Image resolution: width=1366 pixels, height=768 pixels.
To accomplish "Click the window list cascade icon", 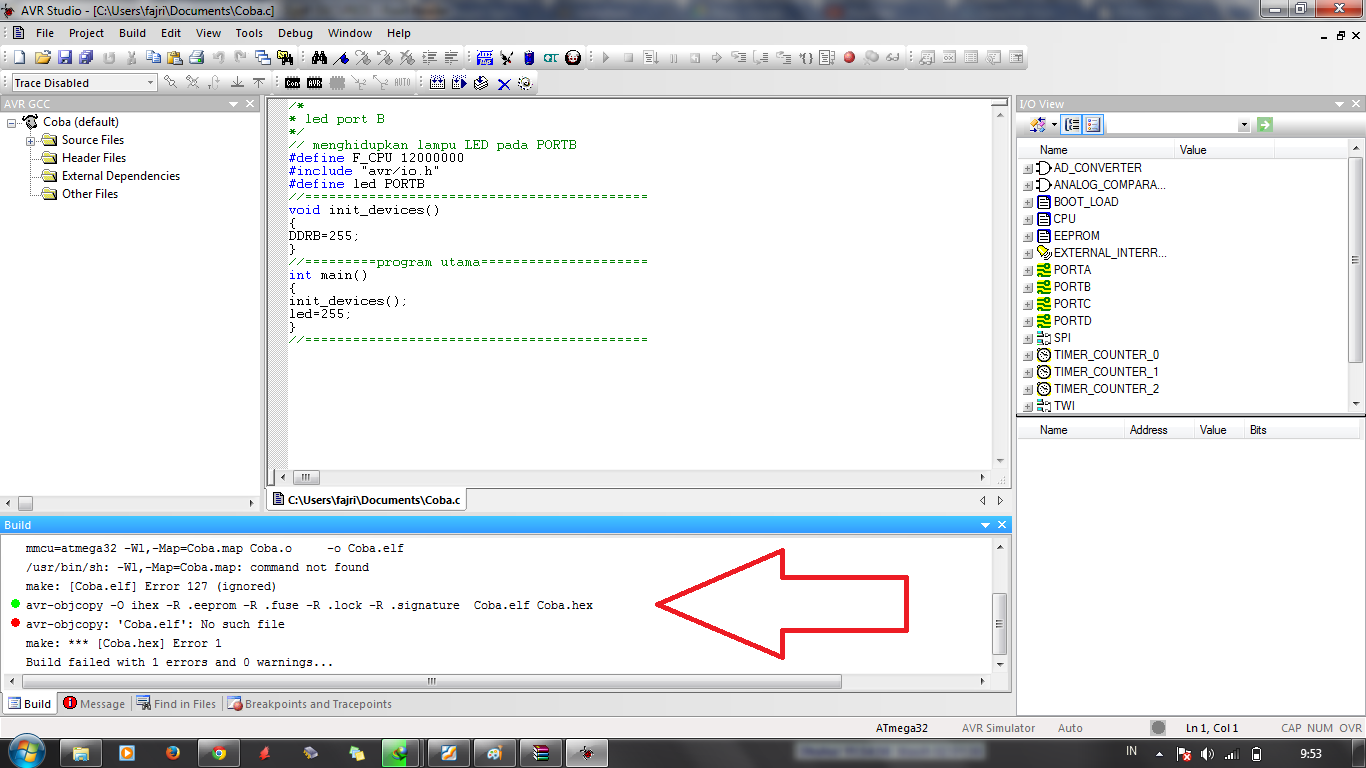I will [x=262, y=57].
